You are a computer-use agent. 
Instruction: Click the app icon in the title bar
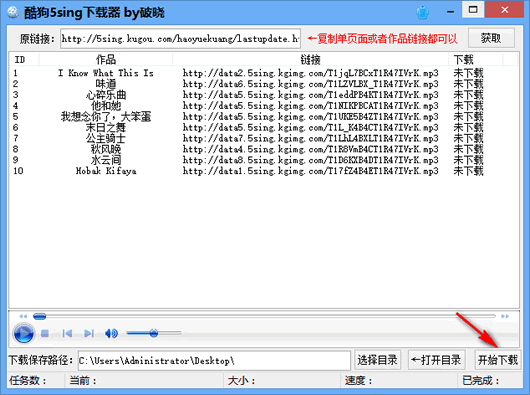(13, 12)
